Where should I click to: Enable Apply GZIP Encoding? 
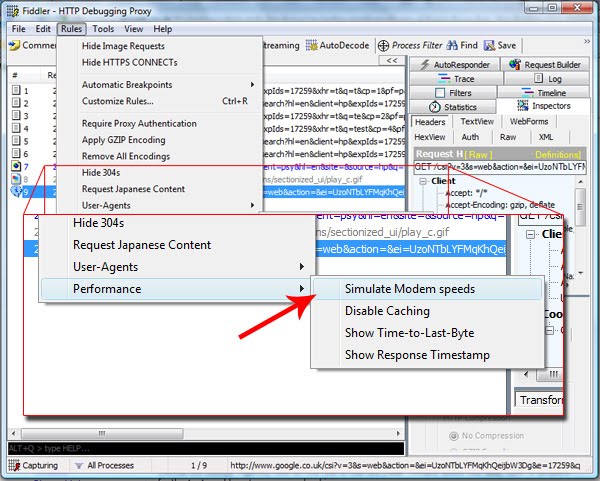click(x=160, y=140)
